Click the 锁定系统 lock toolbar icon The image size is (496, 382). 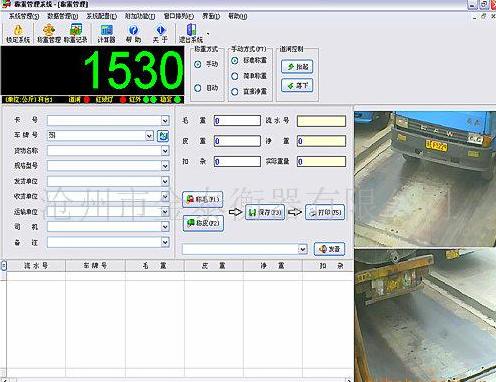click(x=18, y=34)
